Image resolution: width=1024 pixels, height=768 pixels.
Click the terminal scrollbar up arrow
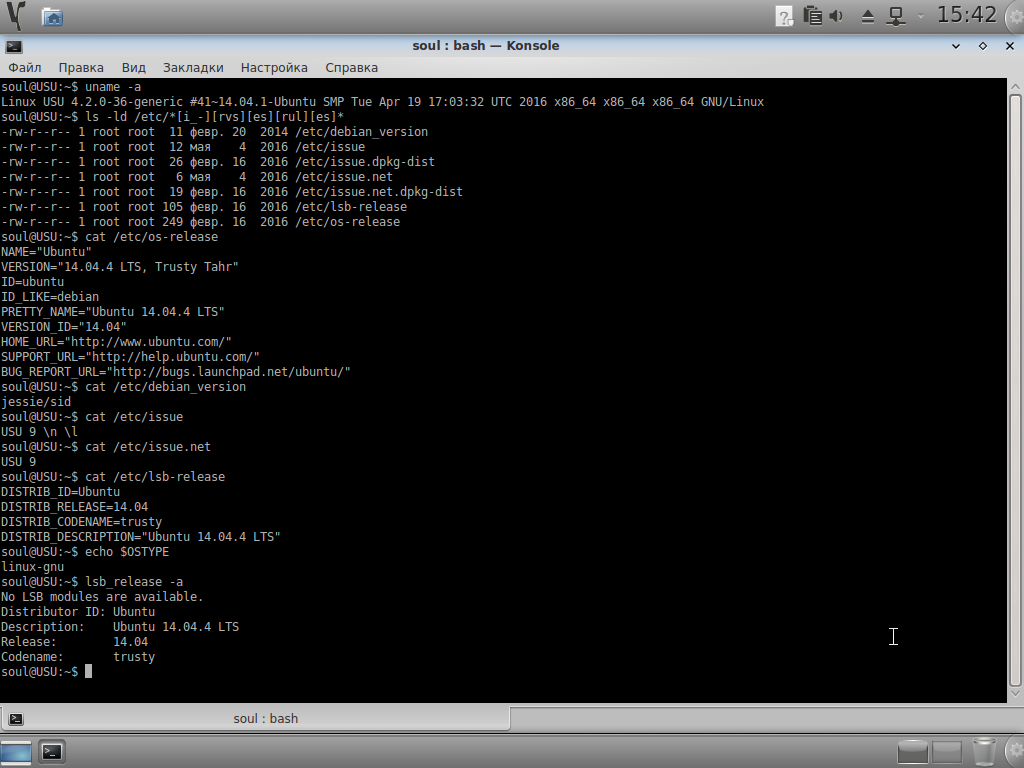coord(1015,86)
